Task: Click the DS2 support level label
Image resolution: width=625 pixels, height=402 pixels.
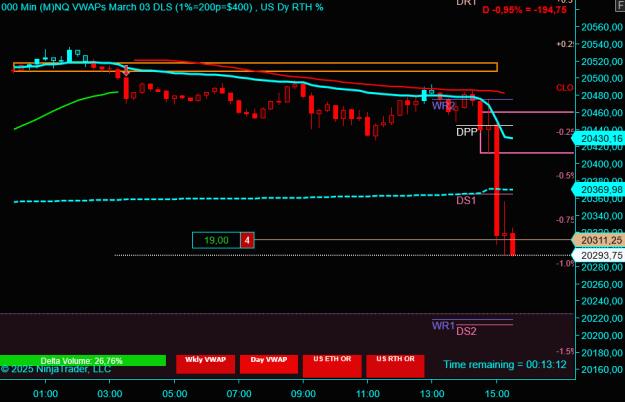Action: tap(466, 331)
